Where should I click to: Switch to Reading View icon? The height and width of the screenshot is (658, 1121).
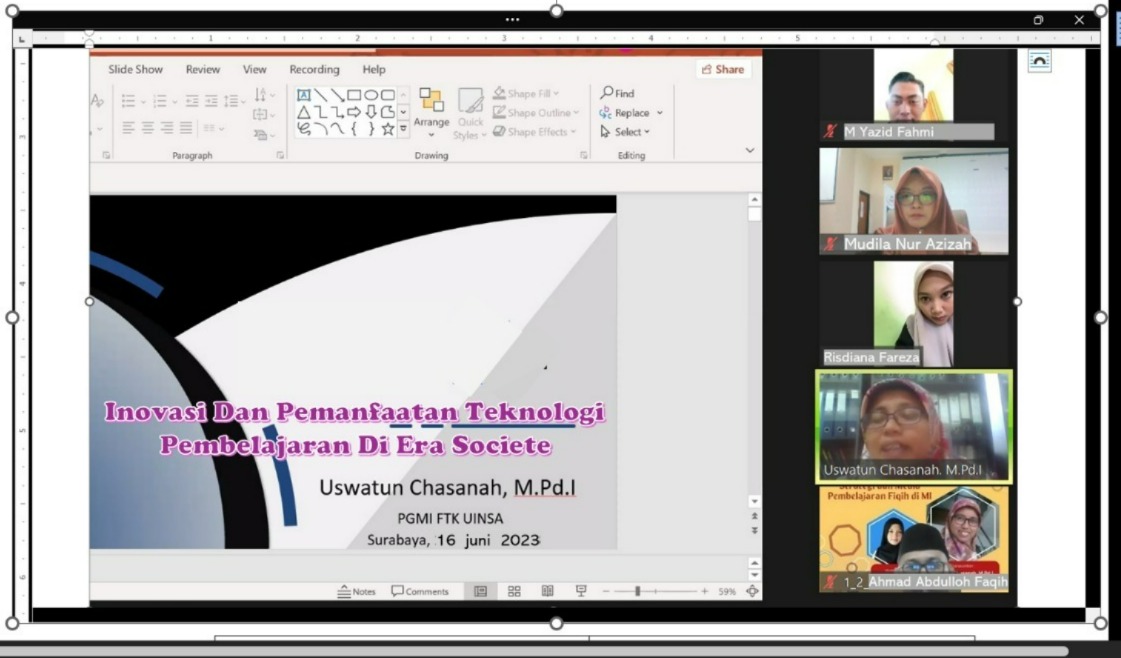coord(547,592)
